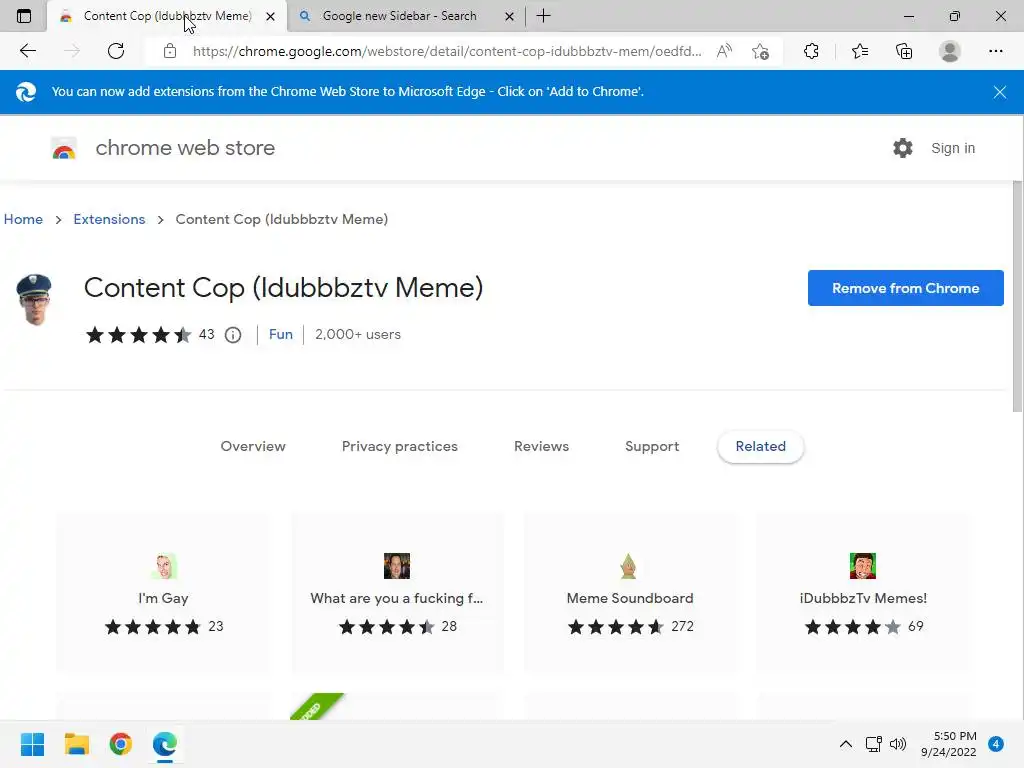Open Read aloud icon in address bar
The height and width of the screenshot is (768, 1024).
(x=724, y=51)
